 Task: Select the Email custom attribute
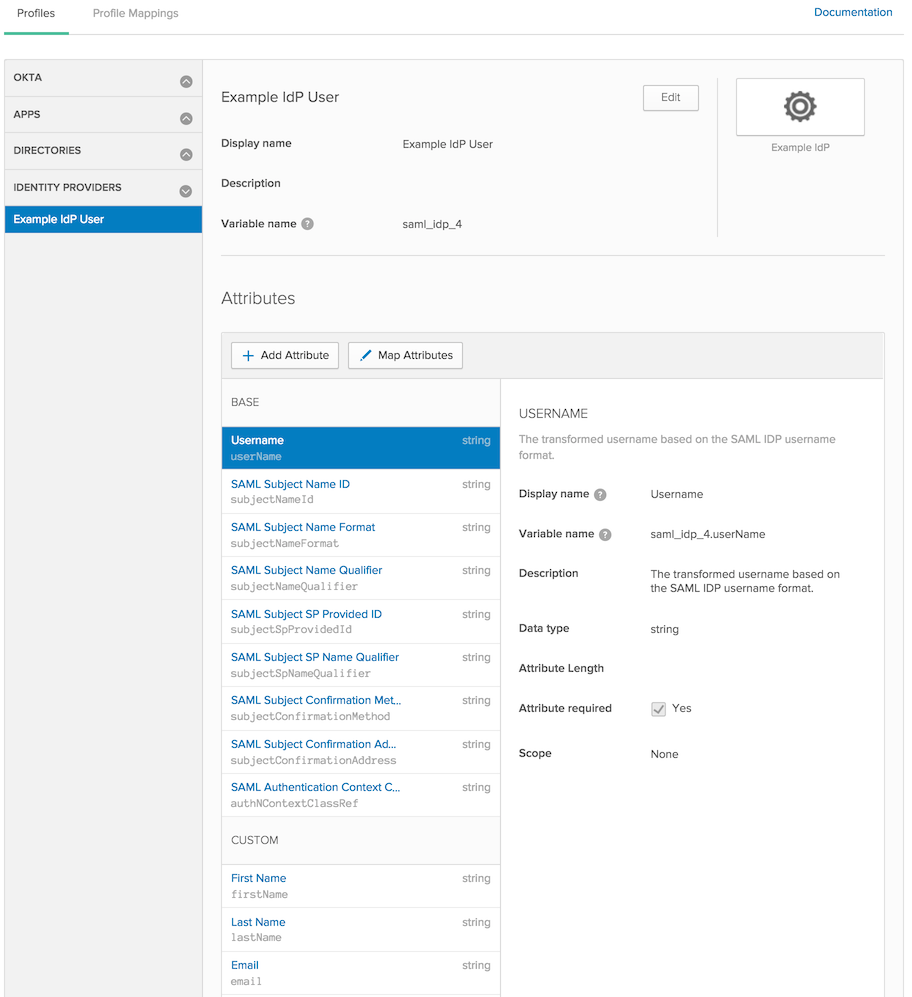[245, 965]
